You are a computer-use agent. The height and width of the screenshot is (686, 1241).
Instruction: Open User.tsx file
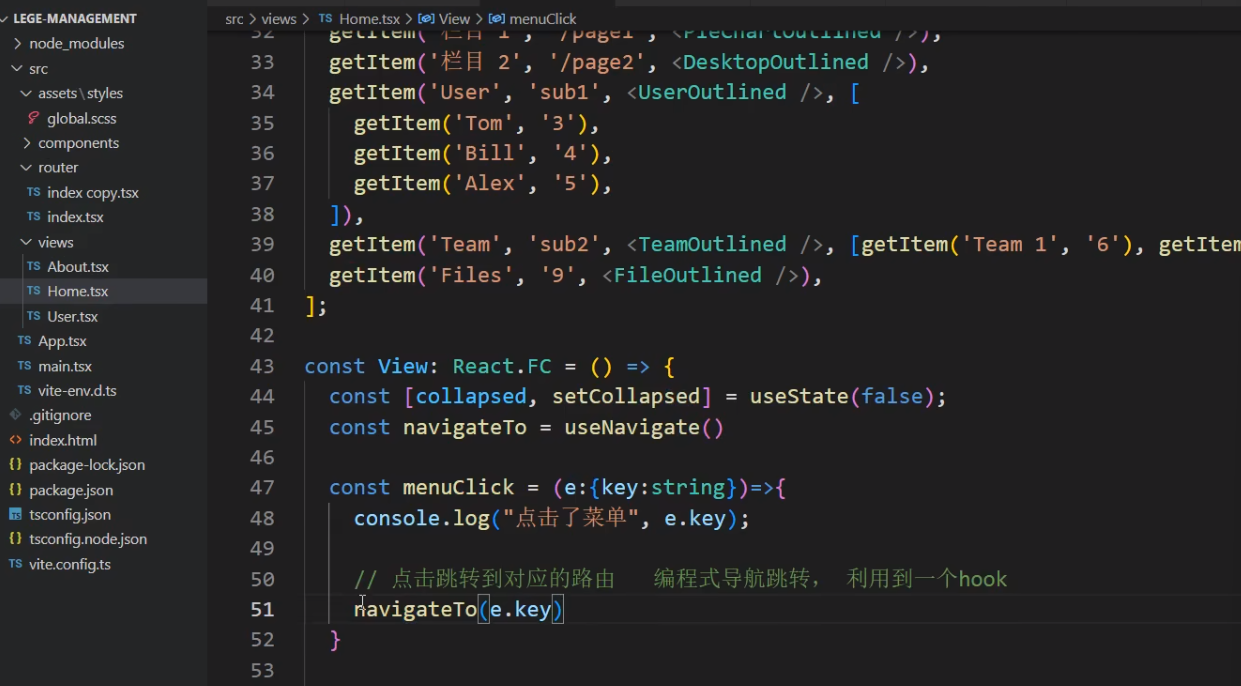pos(72,316)
